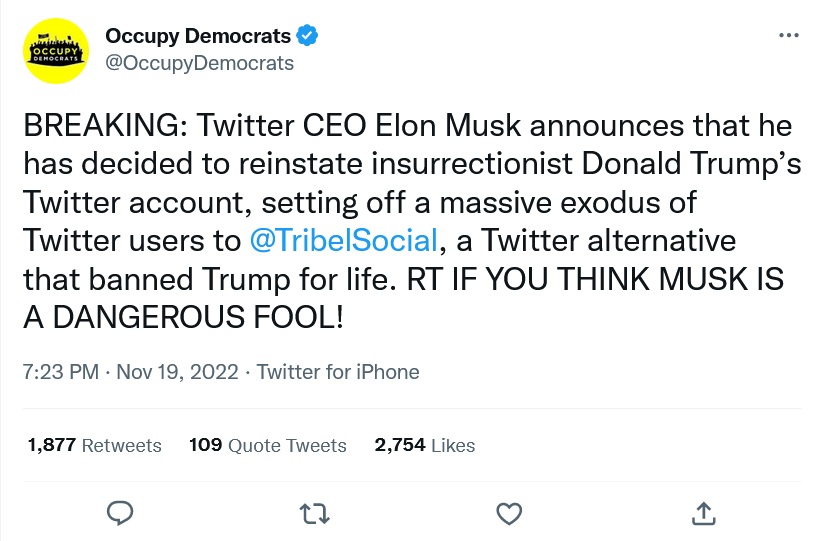The height and width of the screenshot is (541, 816).
Task: Follow the @TribelSocial mention link
Action: point(343,240)
